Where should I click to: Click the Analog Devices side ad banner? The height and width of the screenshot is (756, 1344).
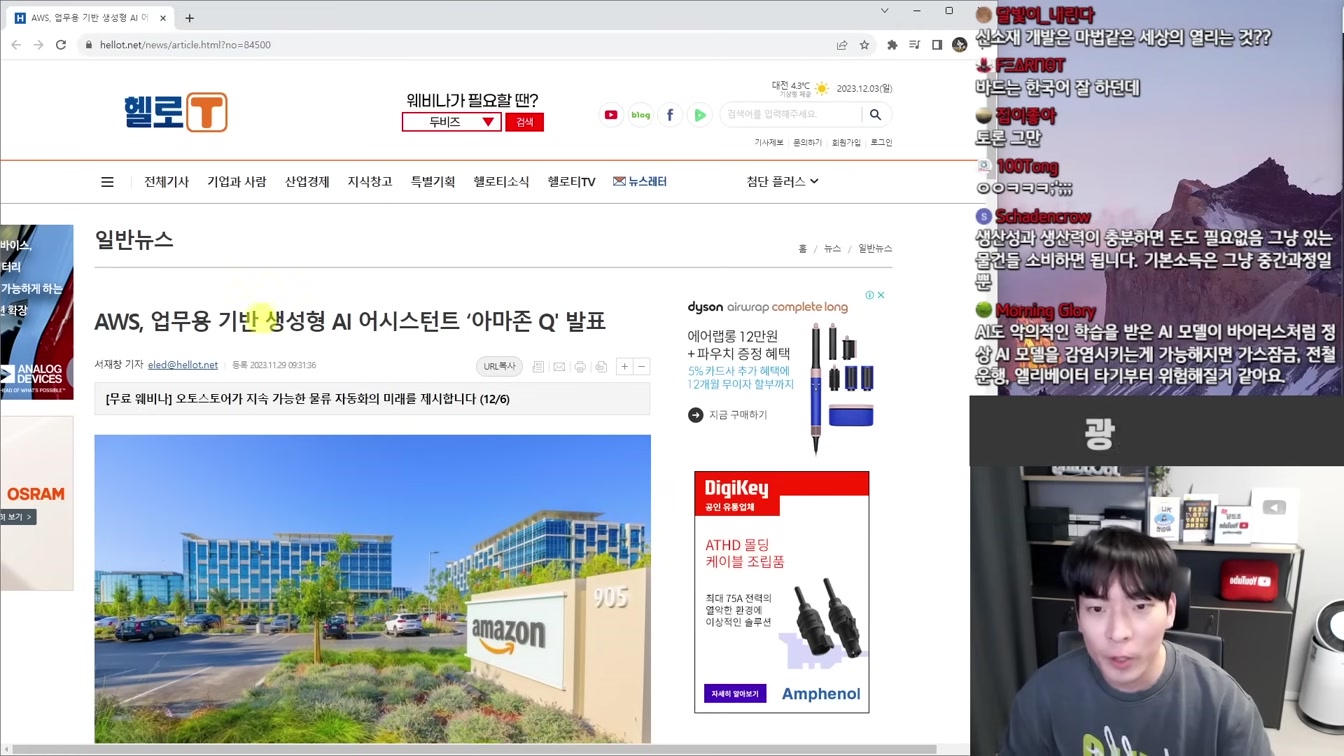click(x=36, y=312)
